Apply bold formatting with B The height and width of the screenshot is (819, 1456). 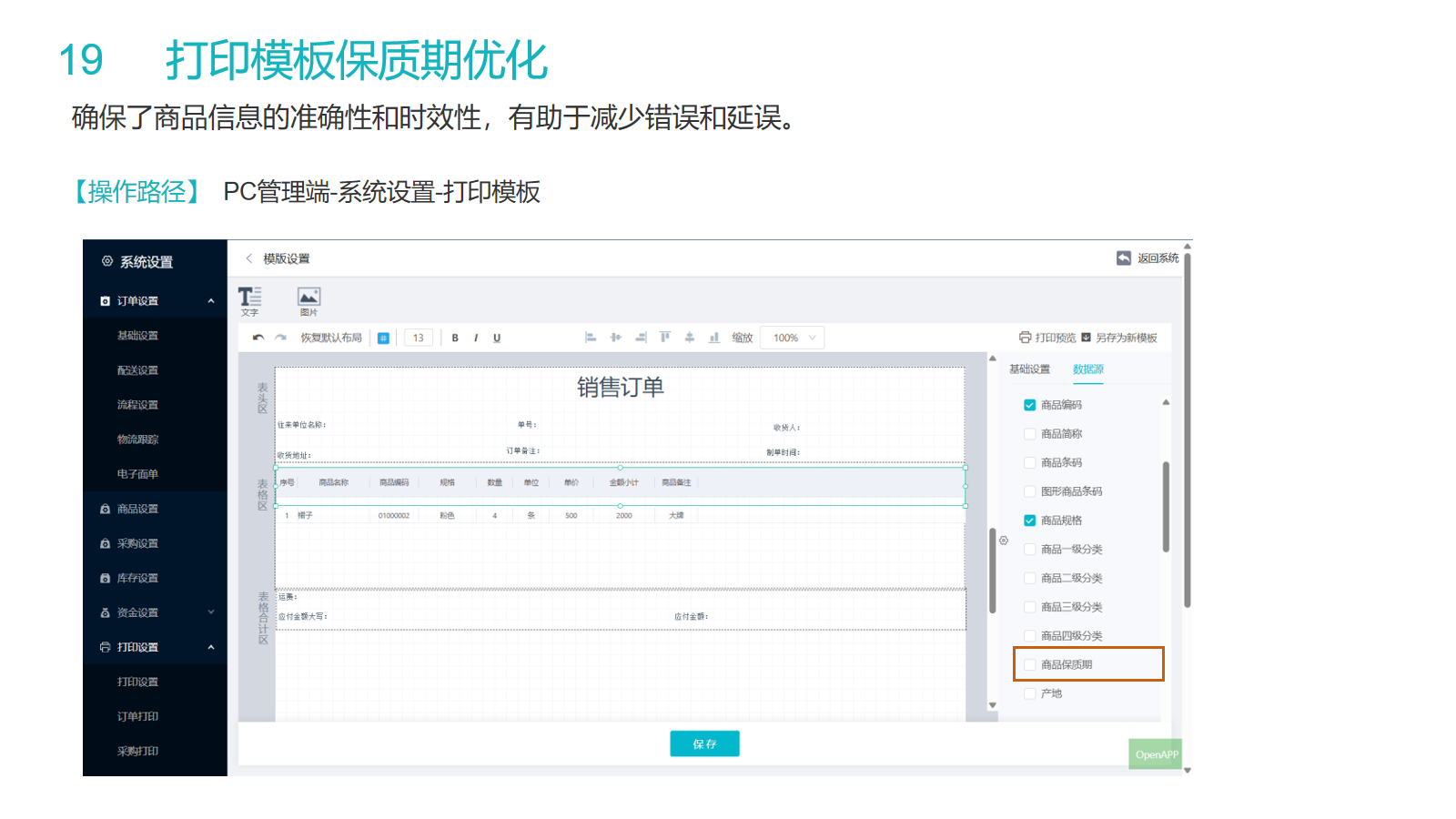tap(455, 338)
